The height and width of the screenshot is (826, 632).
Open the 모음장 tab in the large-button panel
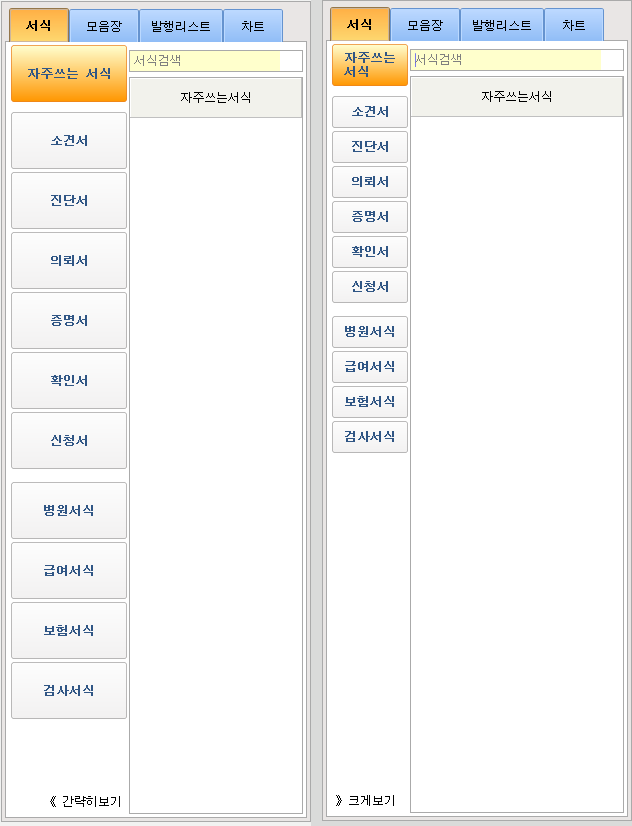[104, 26]
